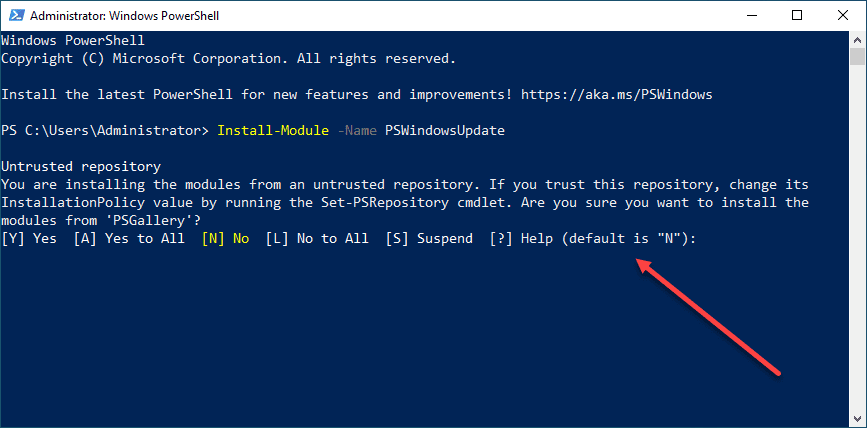Viewport: 867px width, 428px height.
Task: Click the 'PS C:\Users\Administrator>' prompt
Action: pos(105,131)
